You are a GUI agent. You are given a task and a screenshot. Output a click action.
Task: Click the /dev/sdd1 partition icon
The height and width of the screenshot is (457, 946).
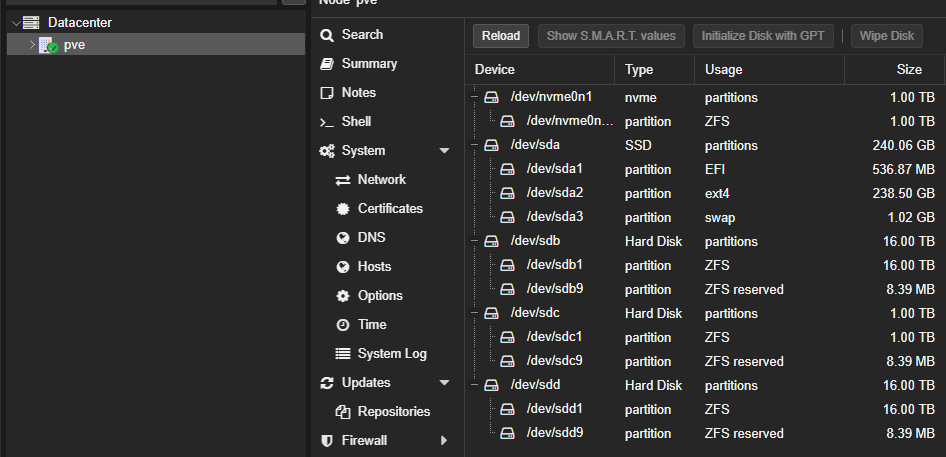point(507,409)
